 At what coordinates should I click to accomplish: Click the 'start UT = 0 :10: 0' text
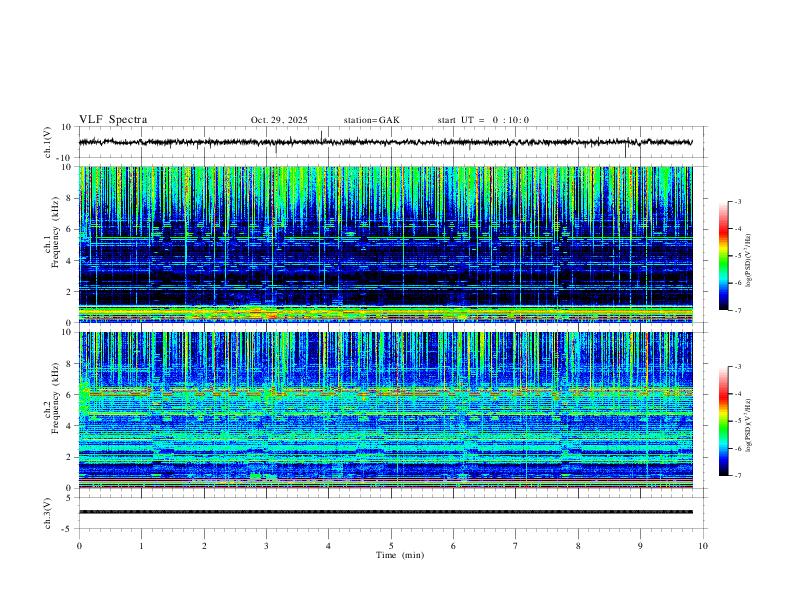tap(483, 120)
